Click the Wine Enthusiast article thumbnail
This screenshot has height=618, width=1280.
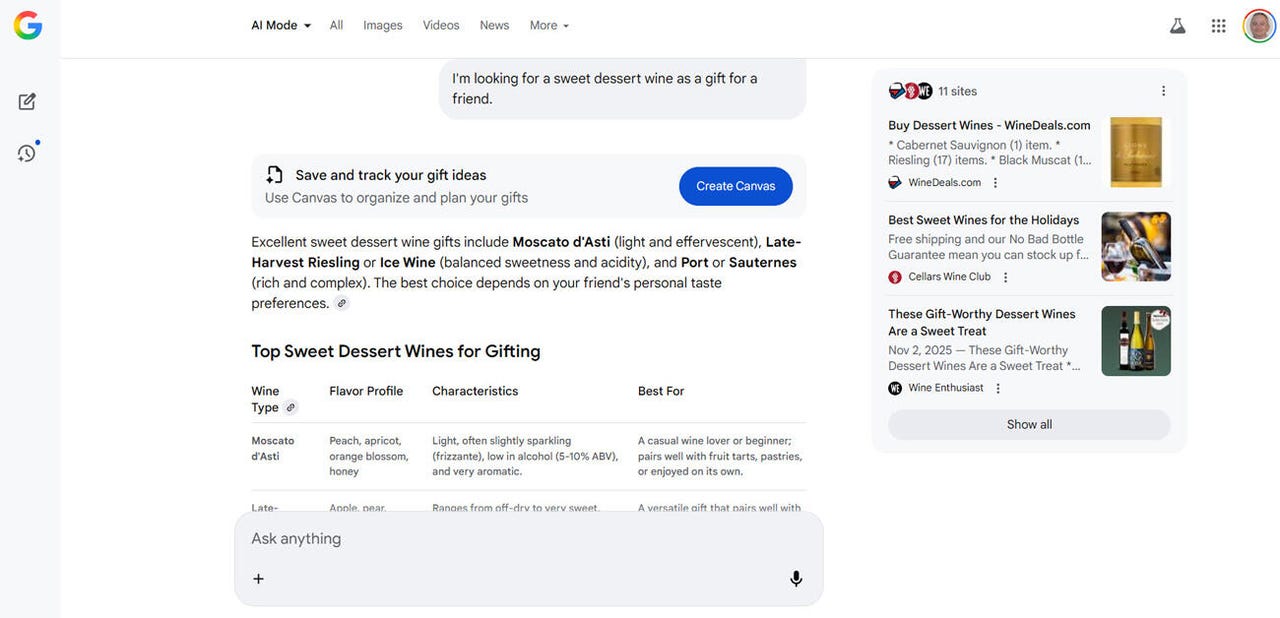[1136, 341]
